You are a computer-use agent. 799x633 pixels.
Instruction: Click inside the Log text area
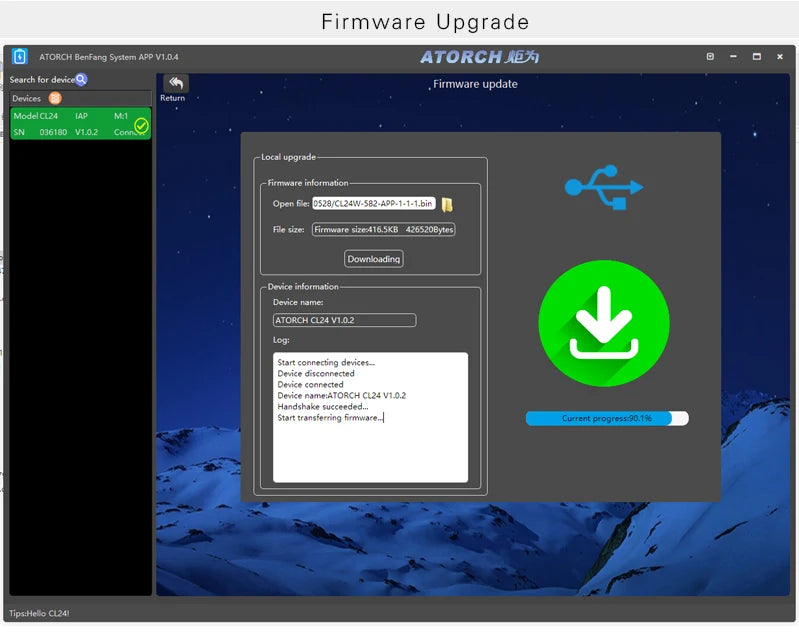coord(370,417)
